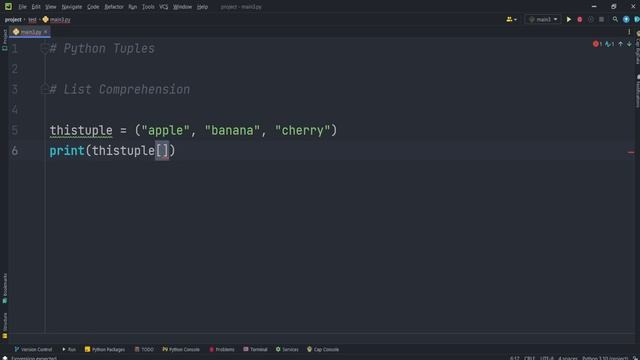
Task: Click the status bar tool windows toggle icon
Action: pyautogui.click(x=4, y=358)
